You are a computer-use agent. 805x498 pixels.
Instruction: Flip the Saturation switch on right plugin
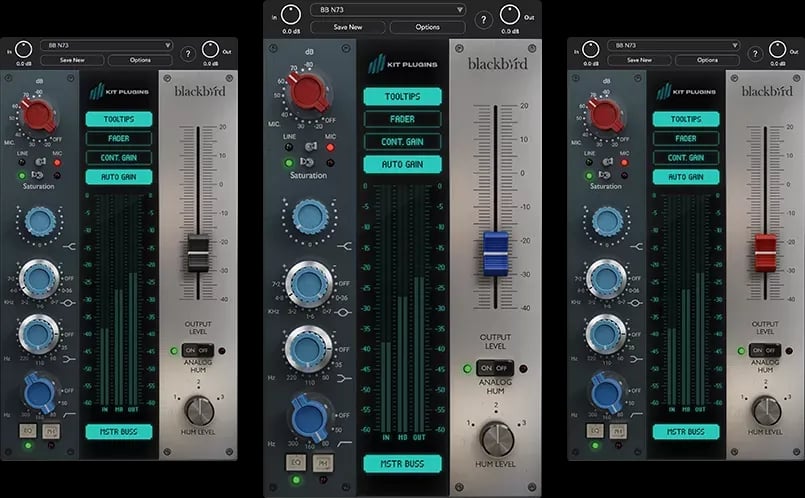[x=604, y=175]
